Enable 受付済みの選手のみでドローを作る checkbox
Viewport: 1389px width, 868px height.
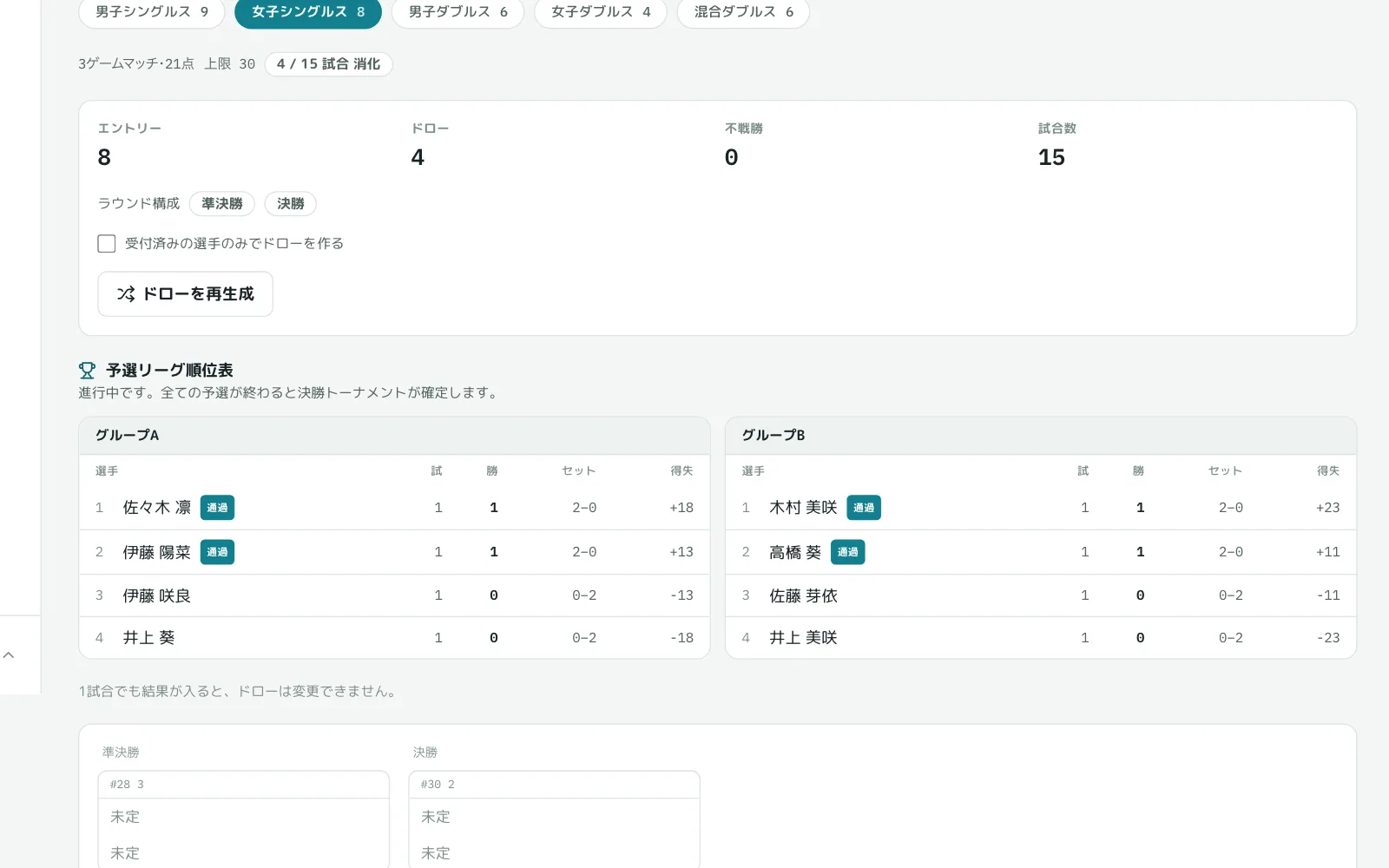[x=107, y=244]
